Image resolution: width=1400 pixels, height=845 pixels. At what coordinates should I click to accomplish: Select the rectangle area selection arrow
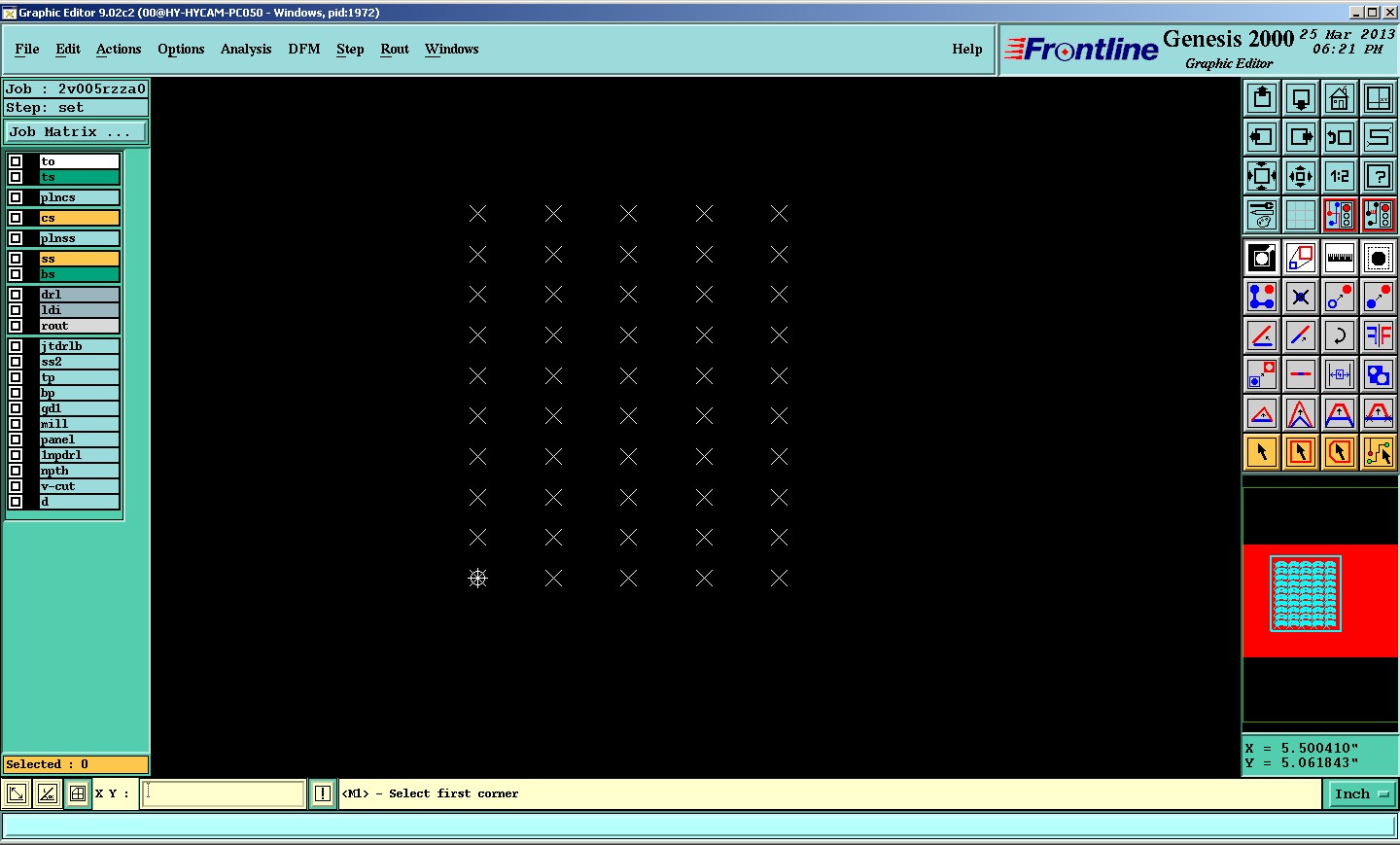(1301, 452)
